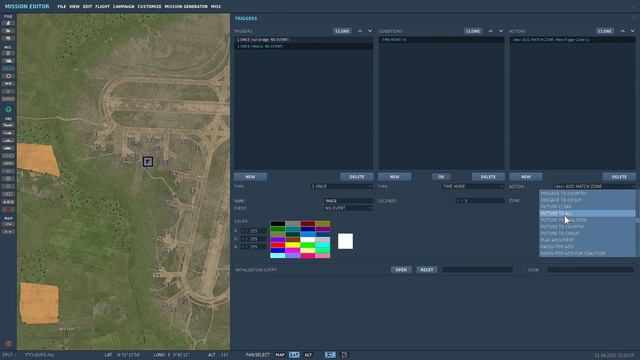Add NEW action
The image size is (640, 360).
tap(526, 177)
